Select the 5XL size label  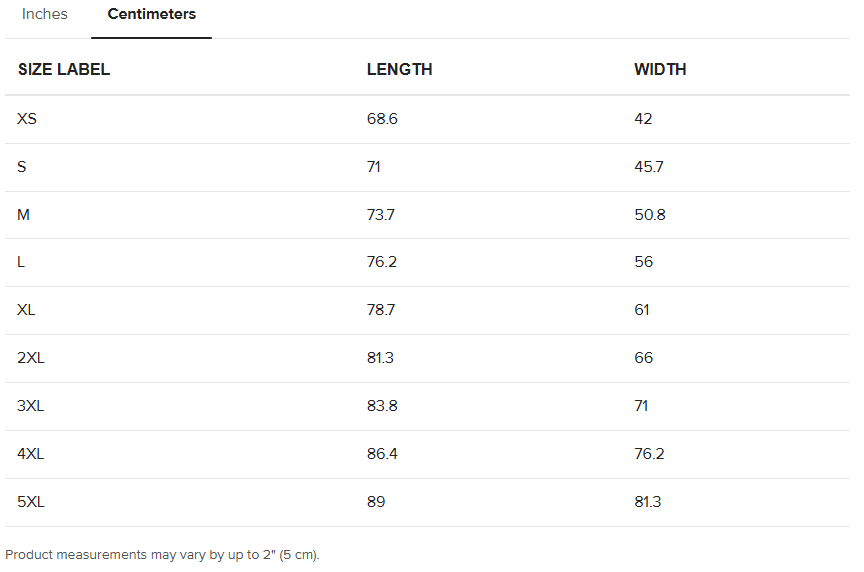(31, 502)
